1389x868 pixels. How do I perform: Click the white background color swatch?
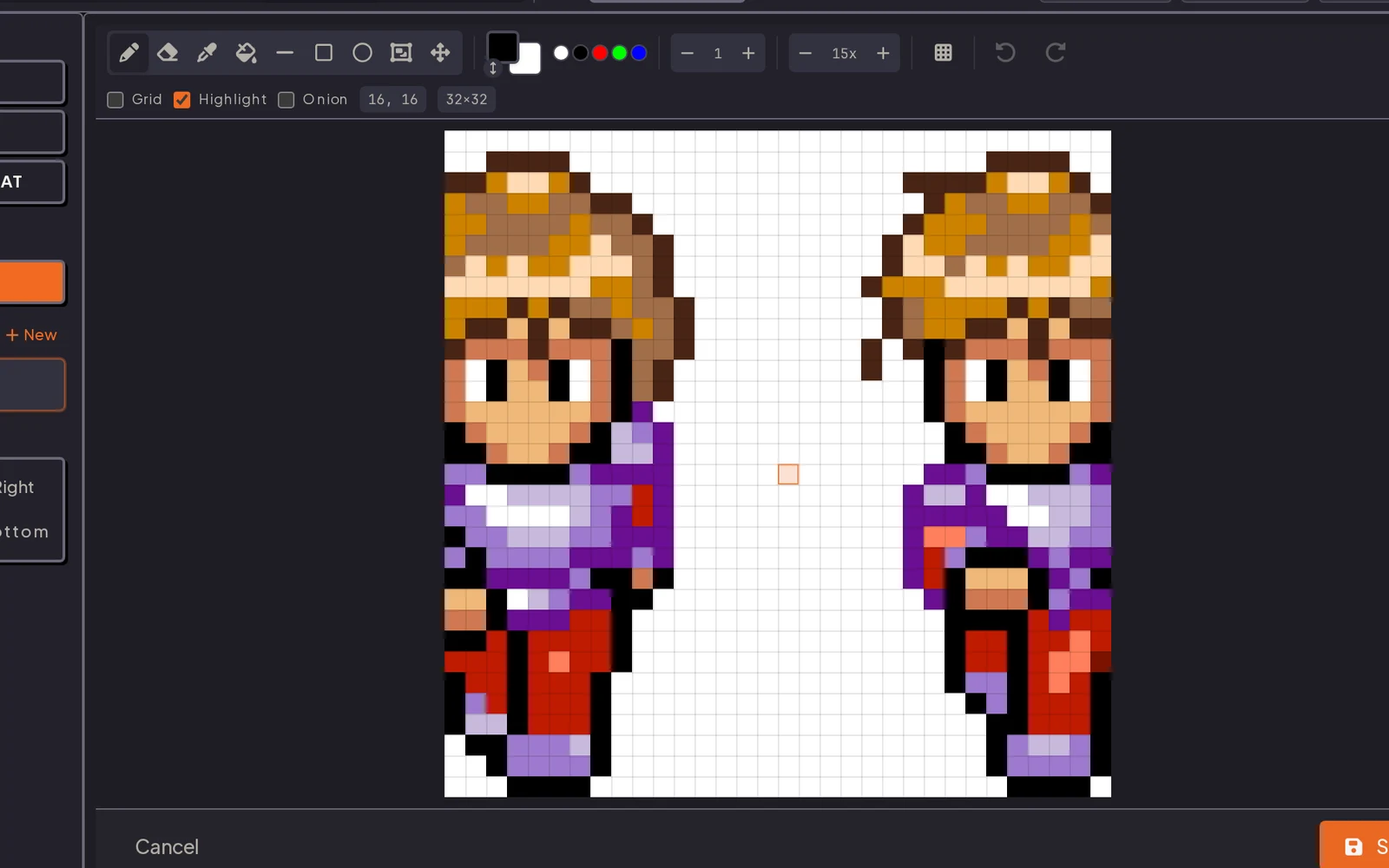(x=528, y=61)
